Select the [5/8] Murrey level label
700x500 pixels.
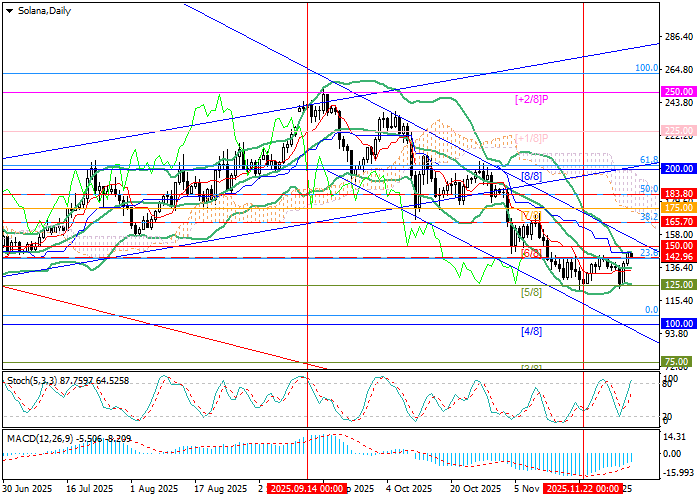pos(531,292)
